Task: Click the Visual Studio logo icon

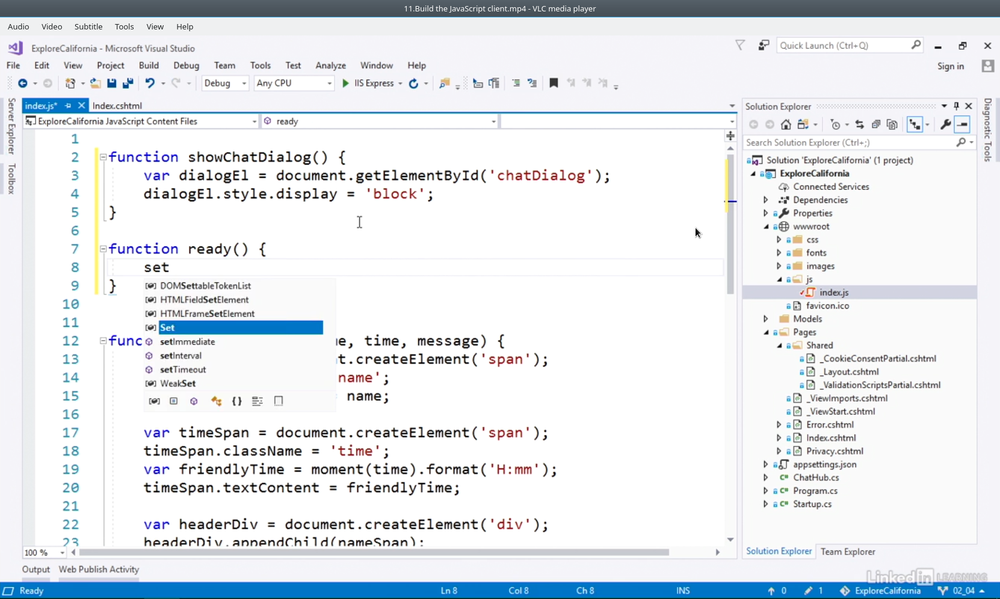Action: tap(15, 48)
